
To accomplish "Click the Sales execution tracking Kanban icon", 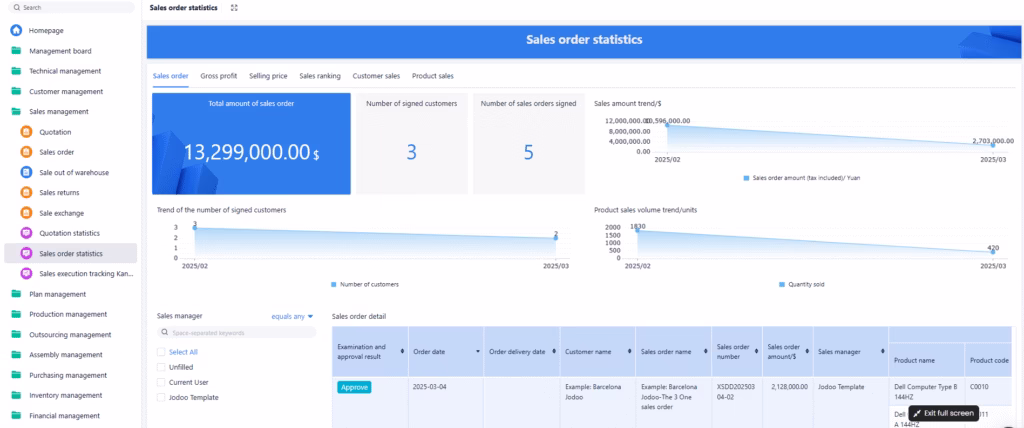I will point(28,273).
